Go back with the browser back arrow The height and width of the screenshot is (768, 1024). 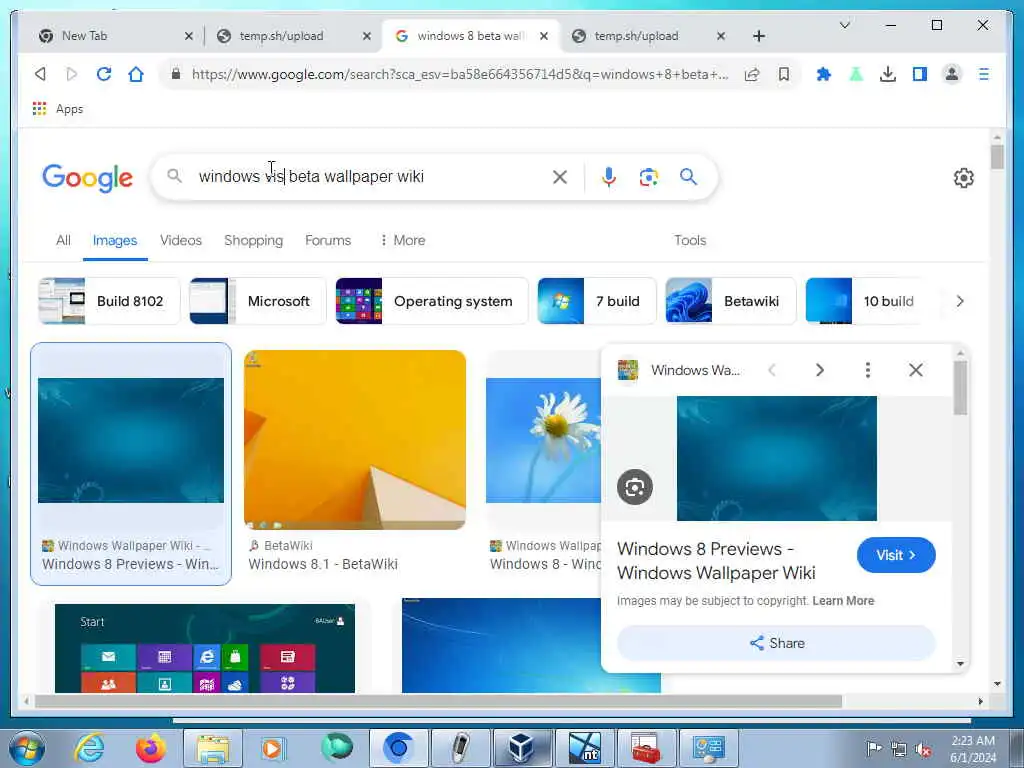pyautogui.click(x=40, y=74)
